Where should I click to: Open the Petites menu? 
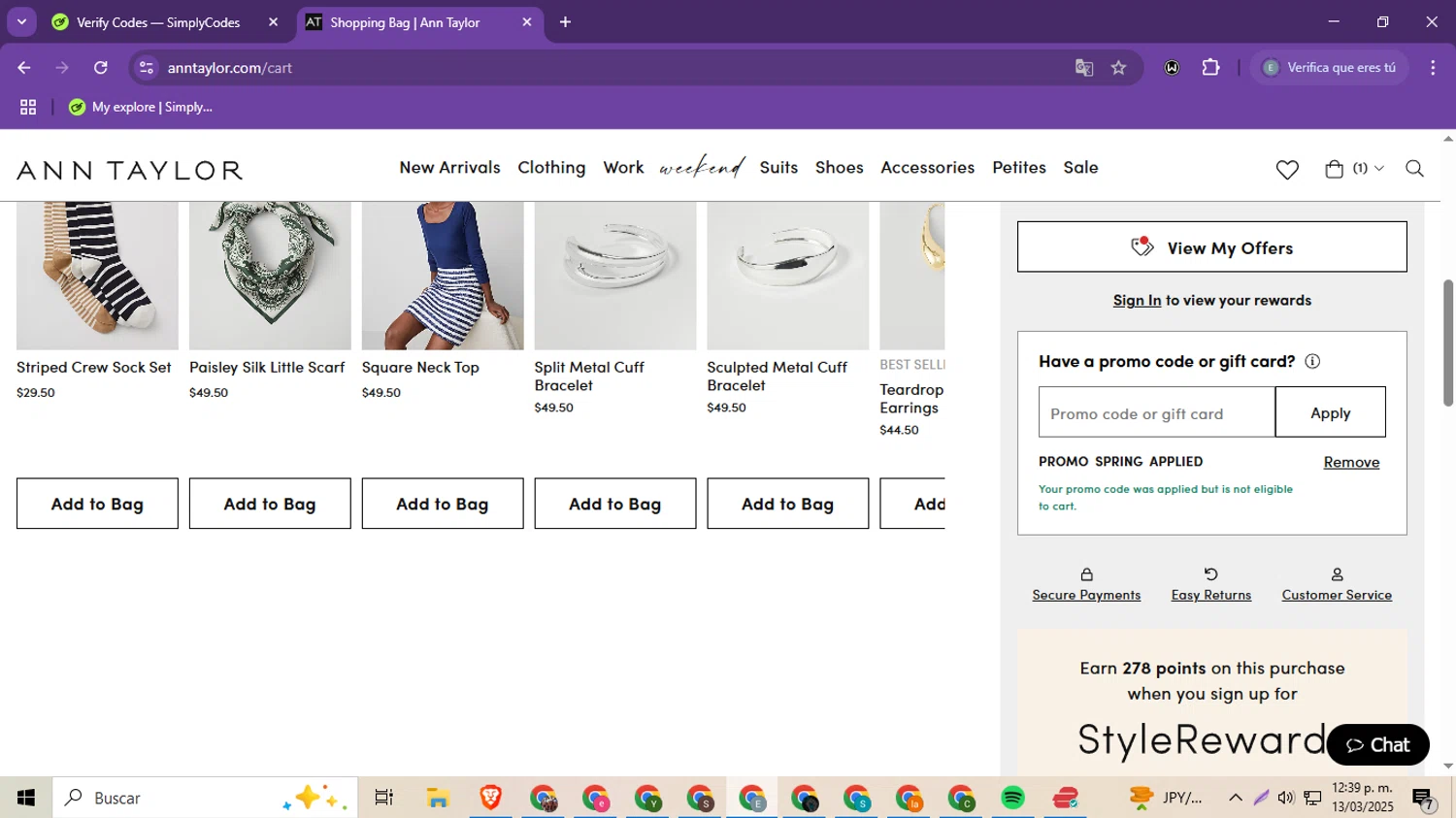(x=1019, y=168)
